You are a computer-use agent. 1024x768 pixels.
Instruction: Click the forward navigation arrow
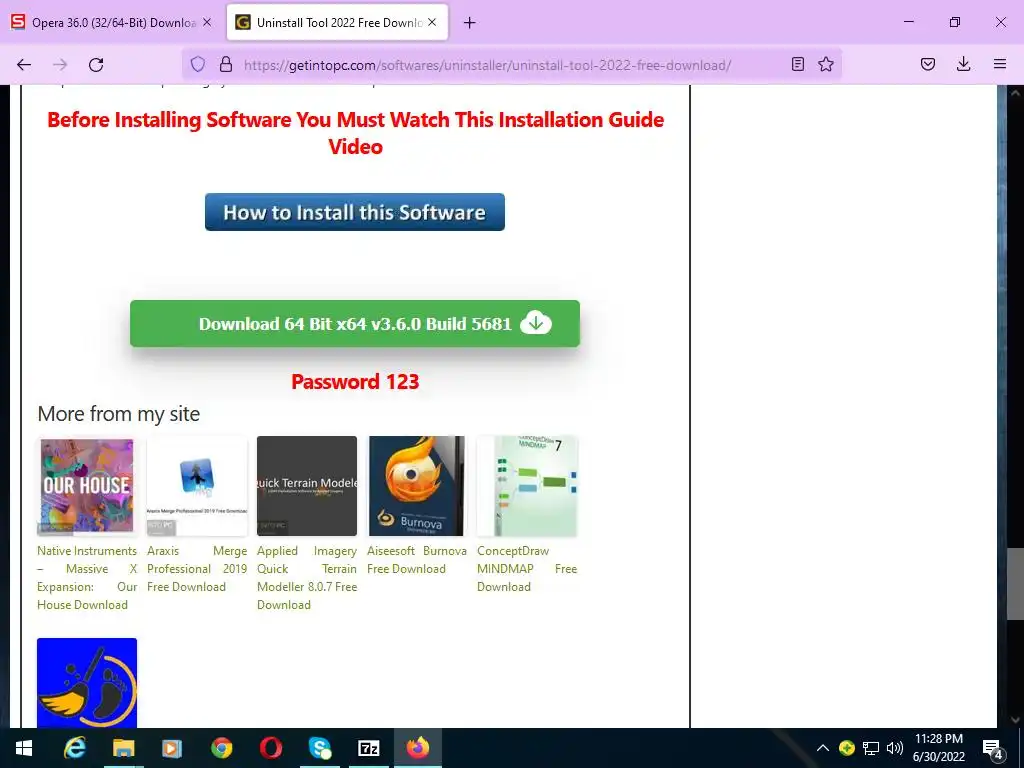[60, 64]
